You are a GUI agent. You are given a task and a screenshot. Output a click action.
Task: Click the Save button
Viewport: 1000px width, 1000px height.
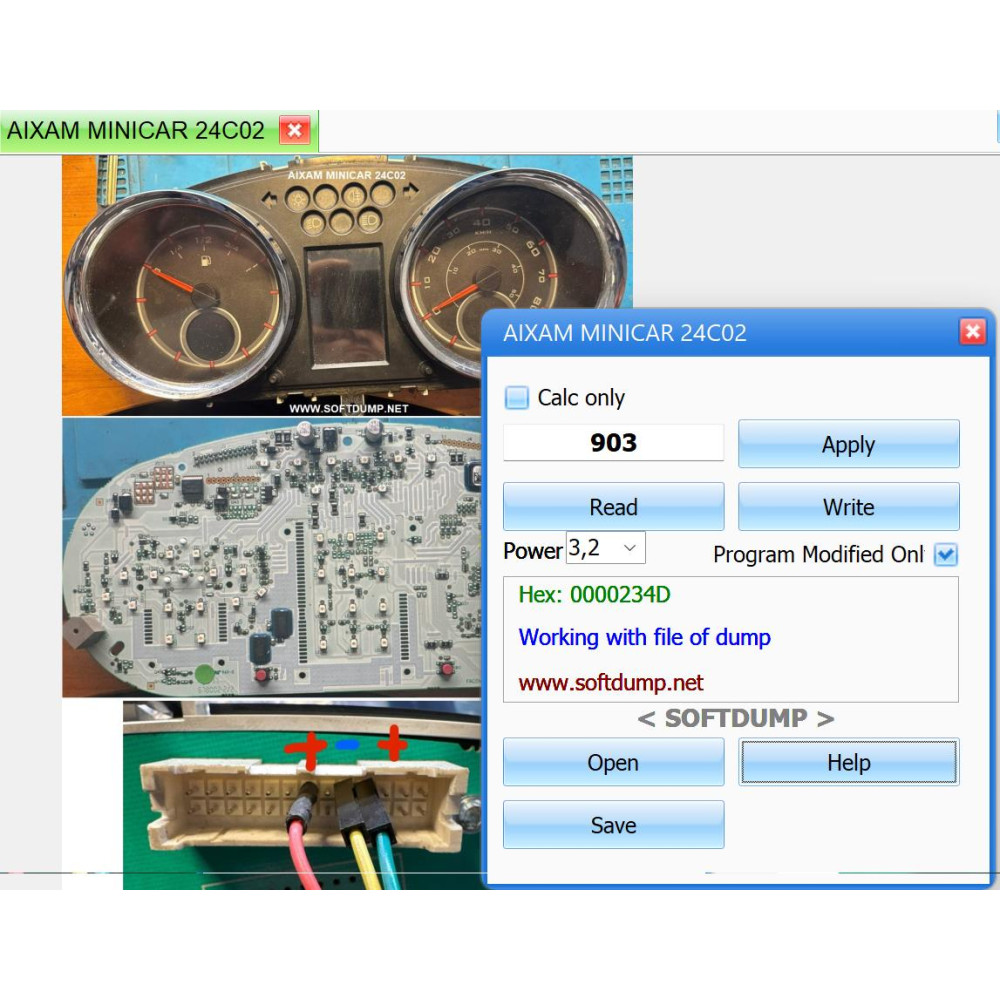click(x=614, y=825)
